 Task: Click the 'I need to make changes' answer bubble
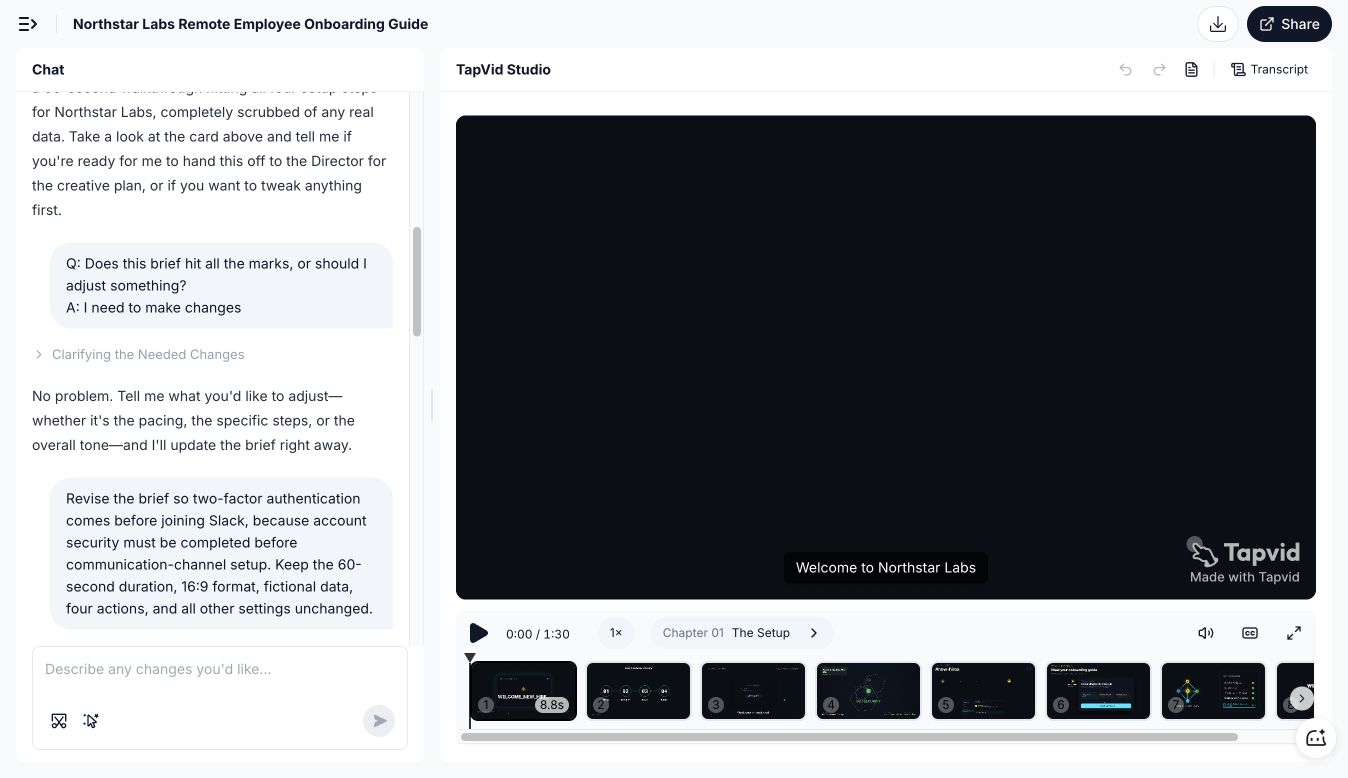click(221, 286)
